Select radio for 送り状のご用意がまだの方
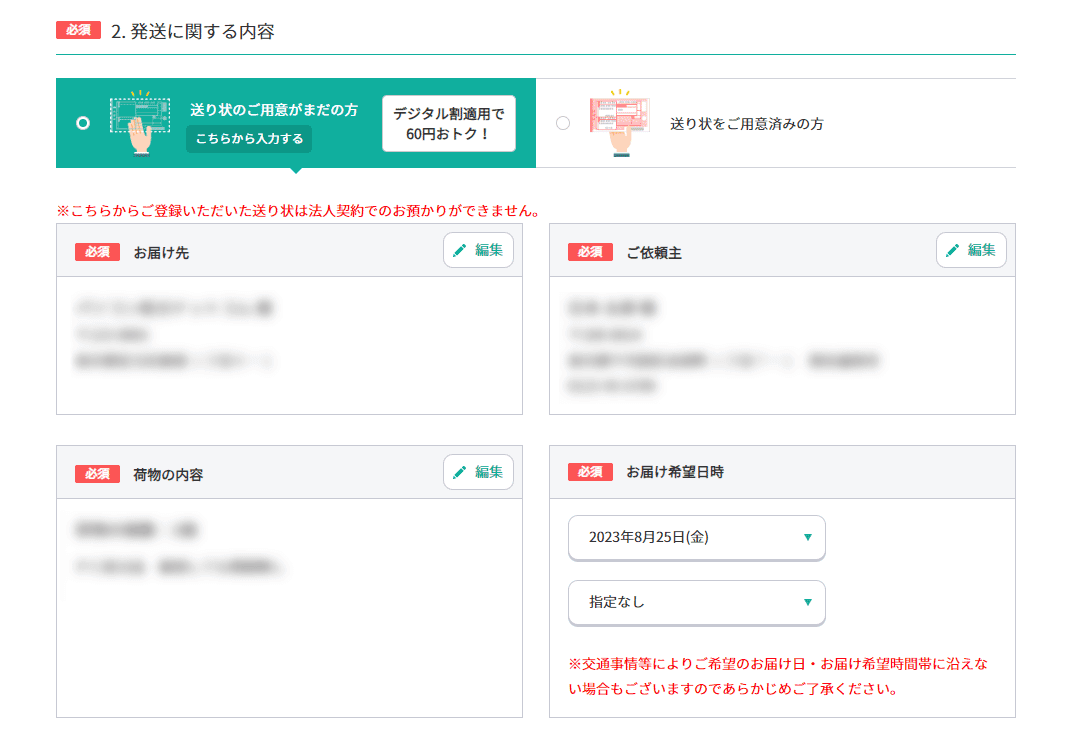 pyautogui.click(x=83, y=123)
